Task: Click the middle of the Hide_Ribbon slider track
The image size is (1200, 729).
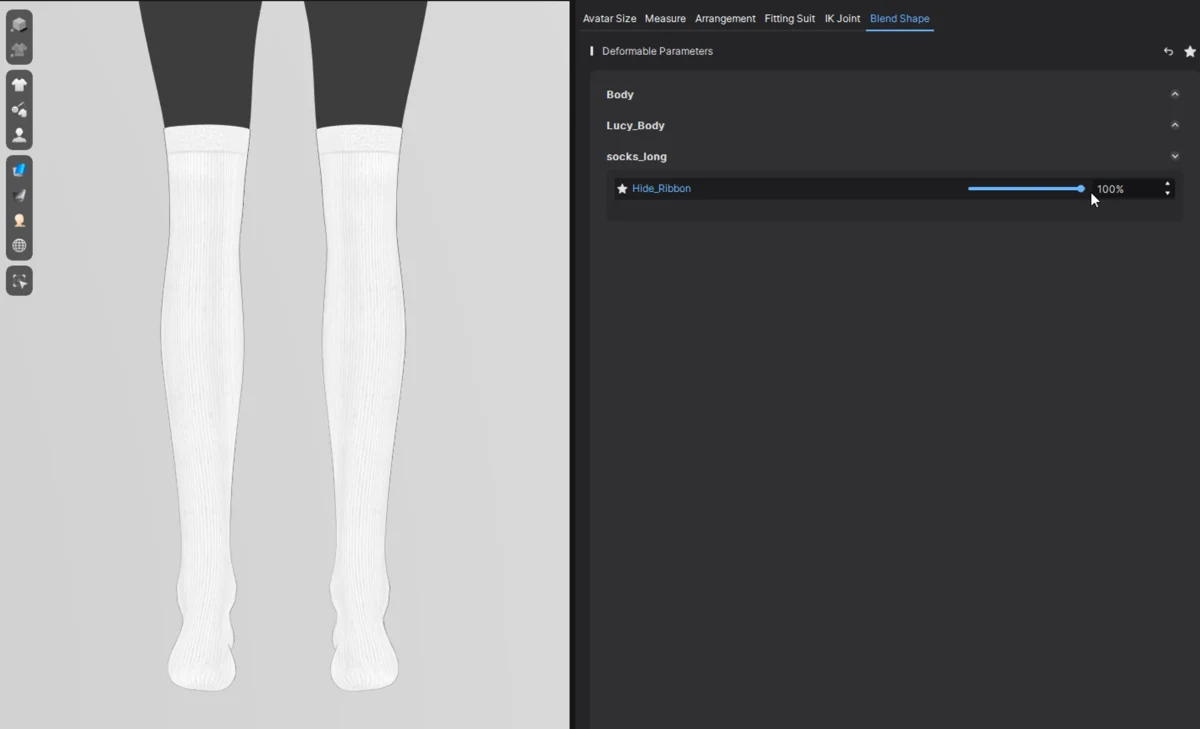Action: (1025, 188)
